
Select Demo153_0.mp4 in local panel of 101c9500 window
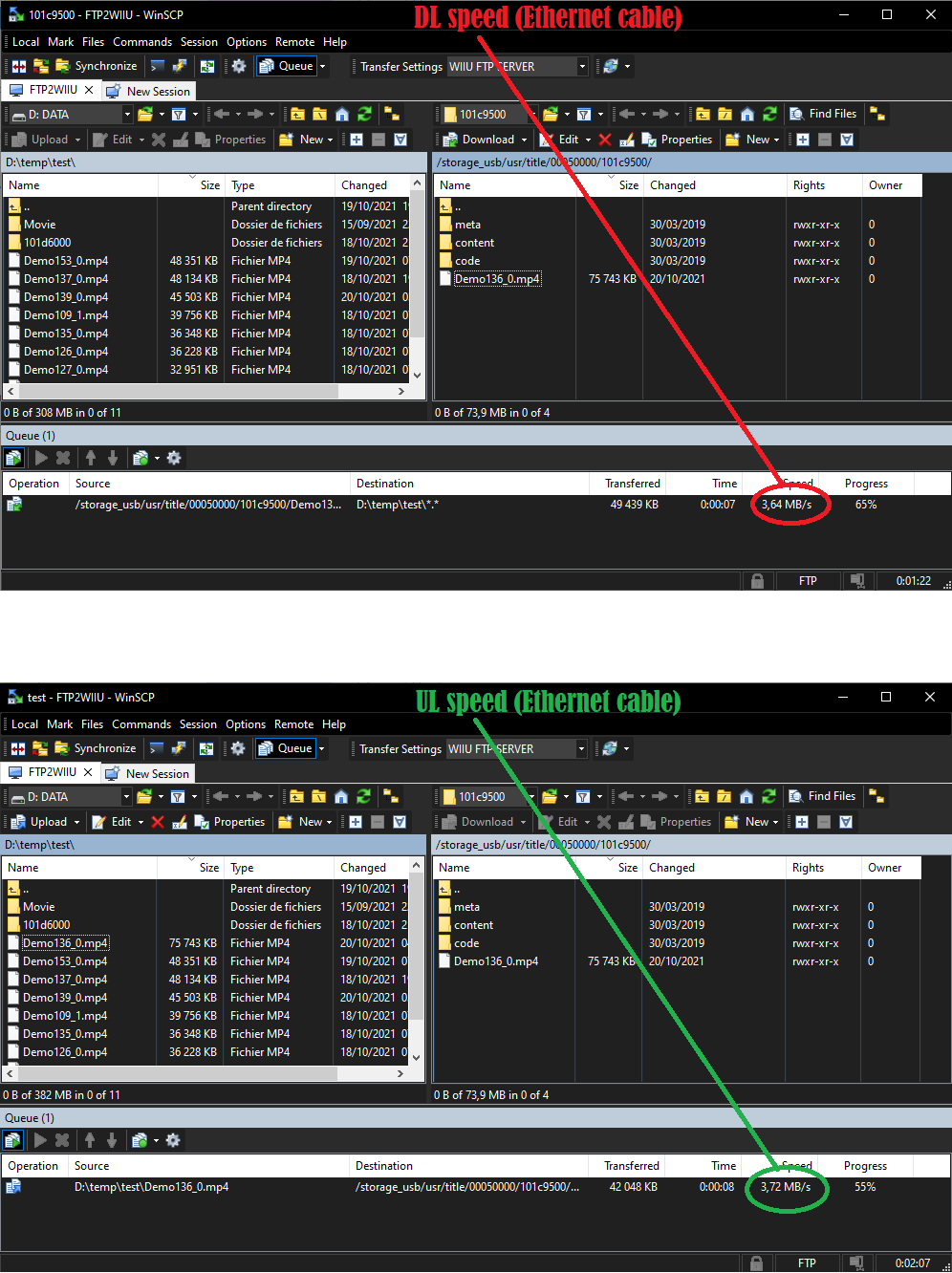click(x=66, y=261)
